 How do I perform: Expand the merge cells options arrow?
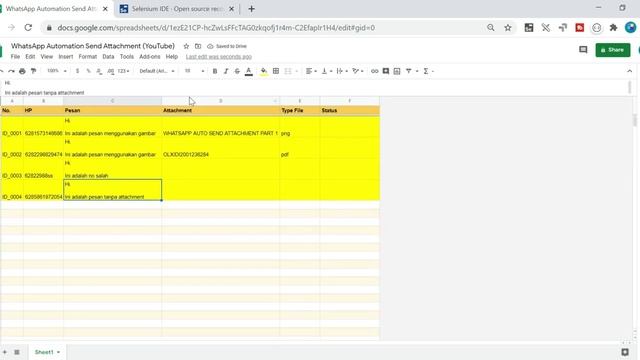click(x=296, y=71)
